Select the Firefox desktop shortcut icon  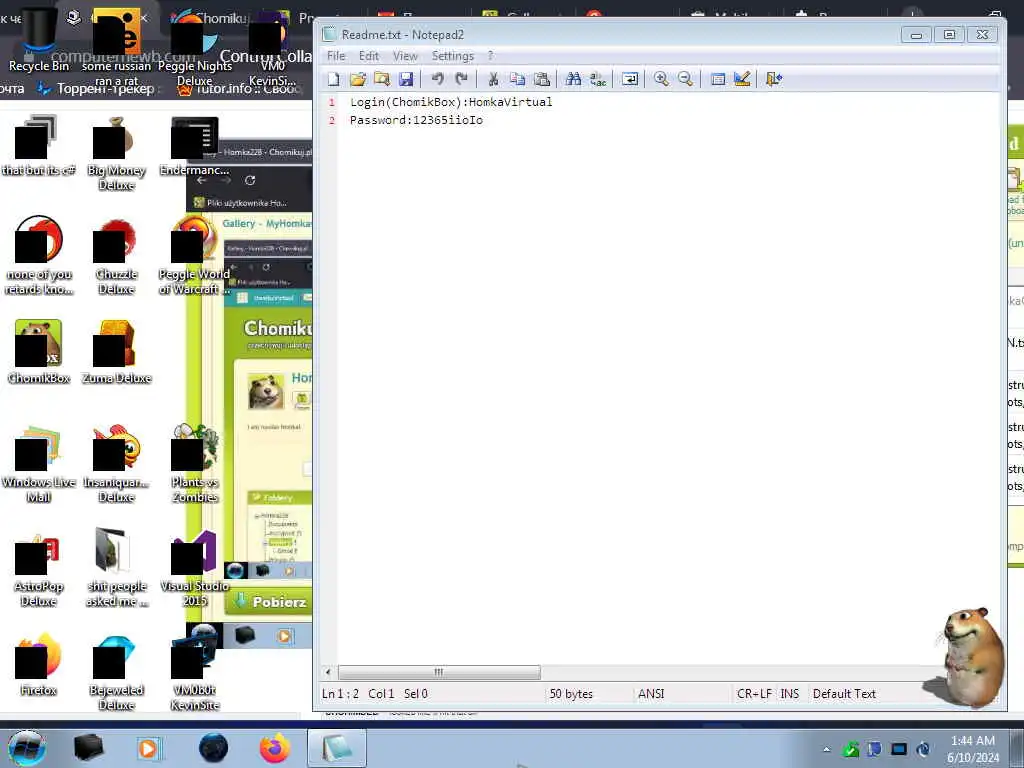[39, 664]
